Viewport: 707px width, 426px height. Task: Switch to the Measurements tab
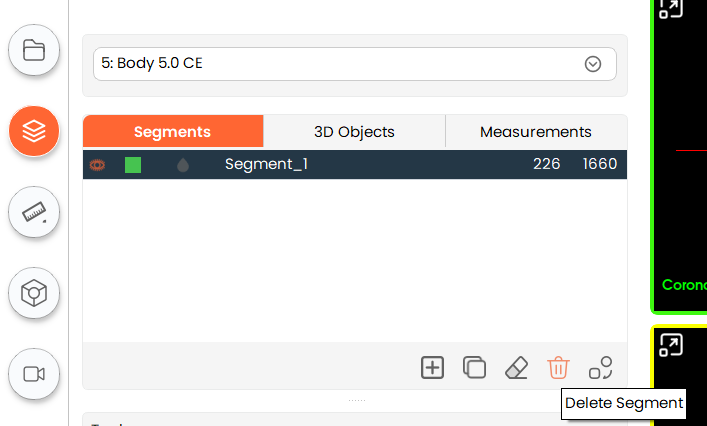point(535,132)
